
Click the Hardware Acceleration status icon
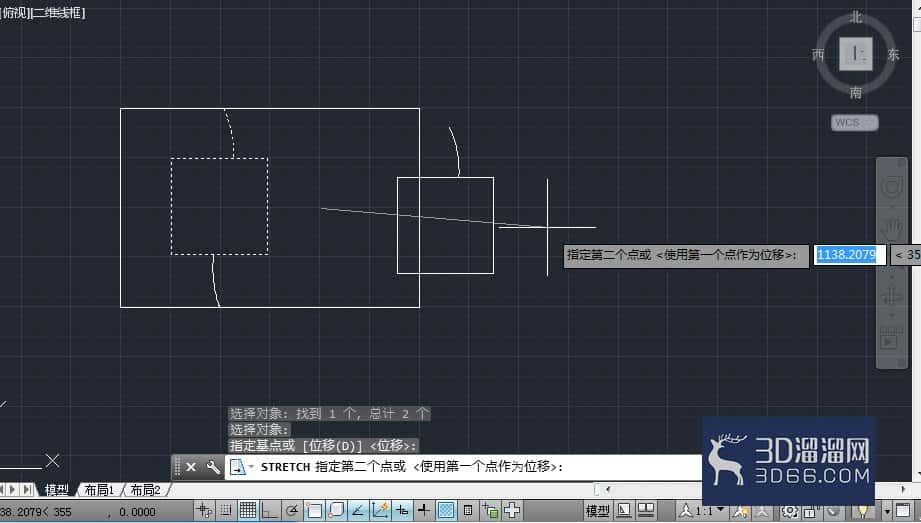pos(833,511)
